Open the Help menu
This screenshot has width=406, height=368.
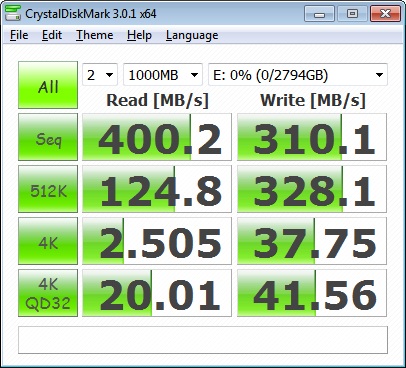click(x=139, y=35)
